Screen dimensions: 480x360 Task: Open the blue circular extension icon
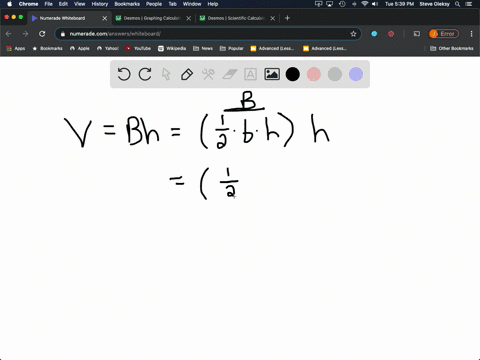point(374,34)
